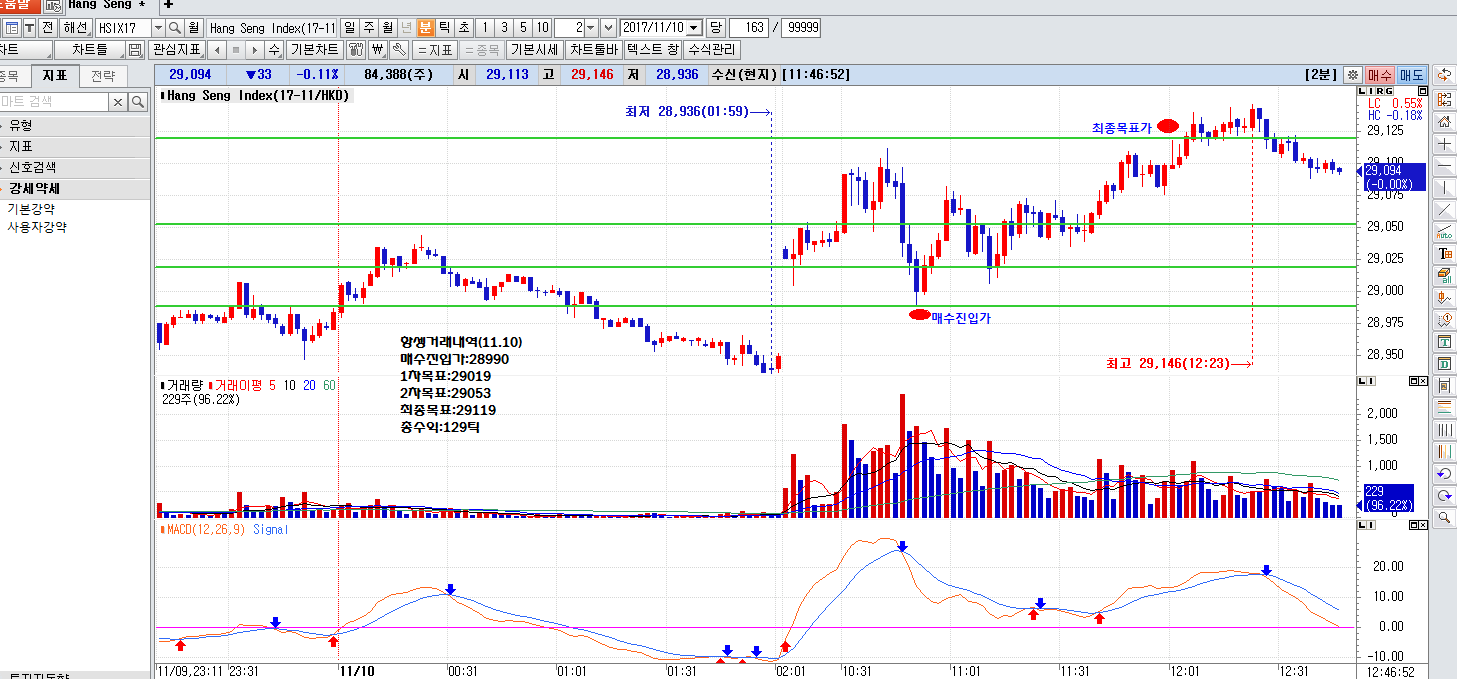Viewport: 1457px width, 679px height.
Task: Switch to the 전략 tab
Action: [102, 76]
